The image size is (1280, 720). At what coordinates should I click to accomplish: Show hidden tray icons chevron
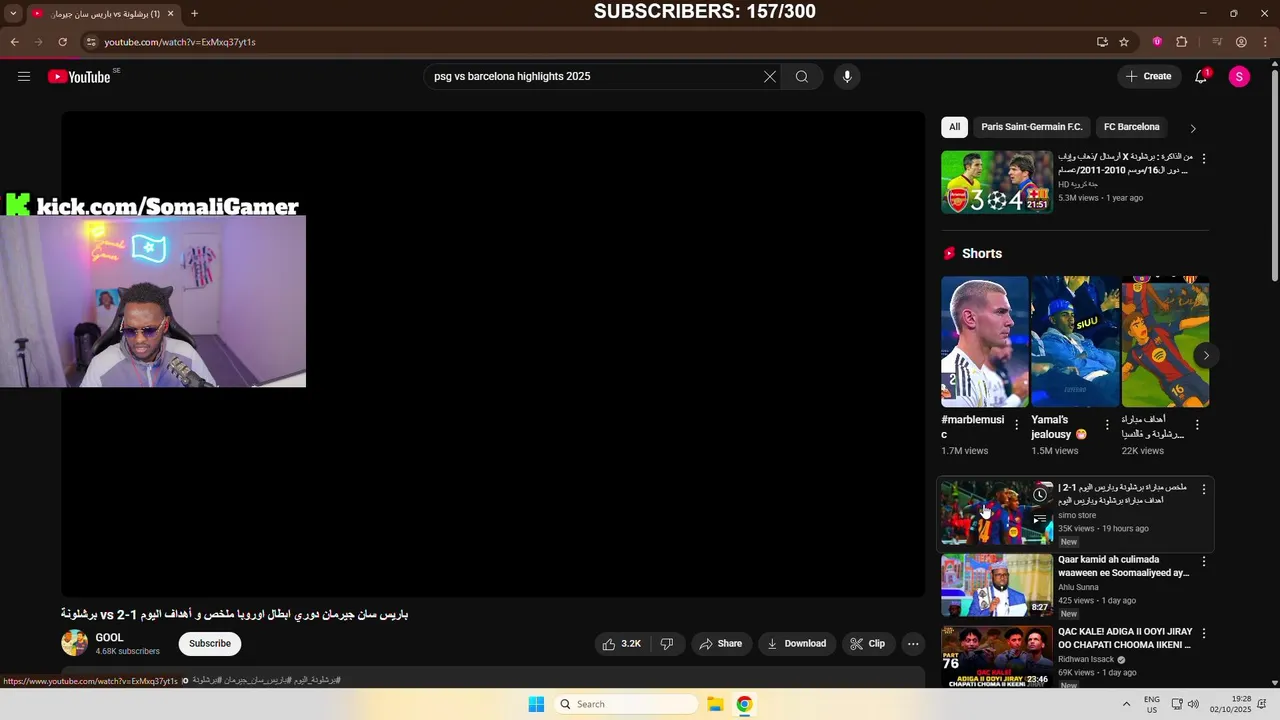pyautogui.click(x=1126, y=704)
